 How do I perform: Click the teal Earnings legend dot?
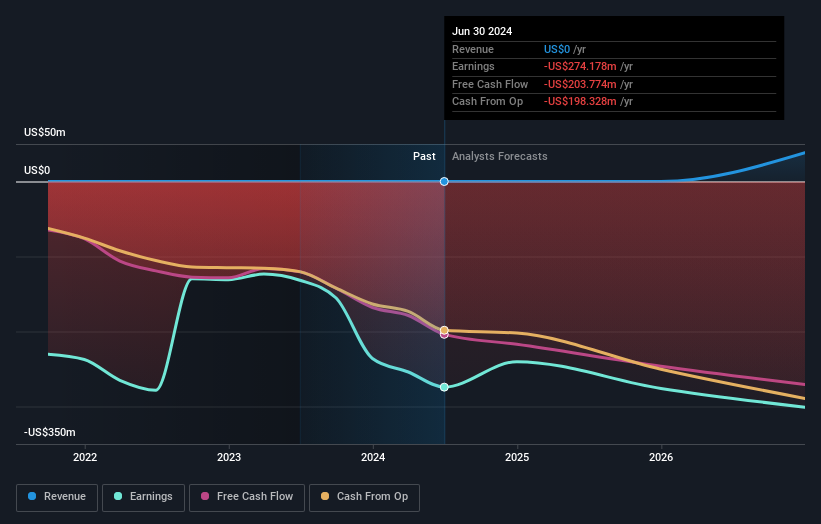click(118, 496)
